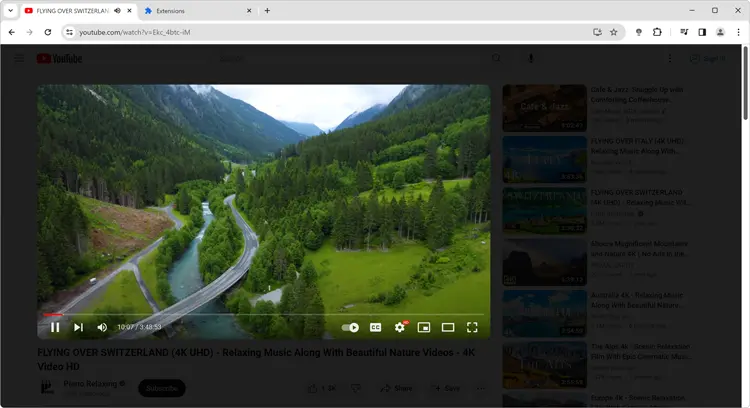Go forward in browser history
Viewport: 750px width, 408px height.
point(30,32)
